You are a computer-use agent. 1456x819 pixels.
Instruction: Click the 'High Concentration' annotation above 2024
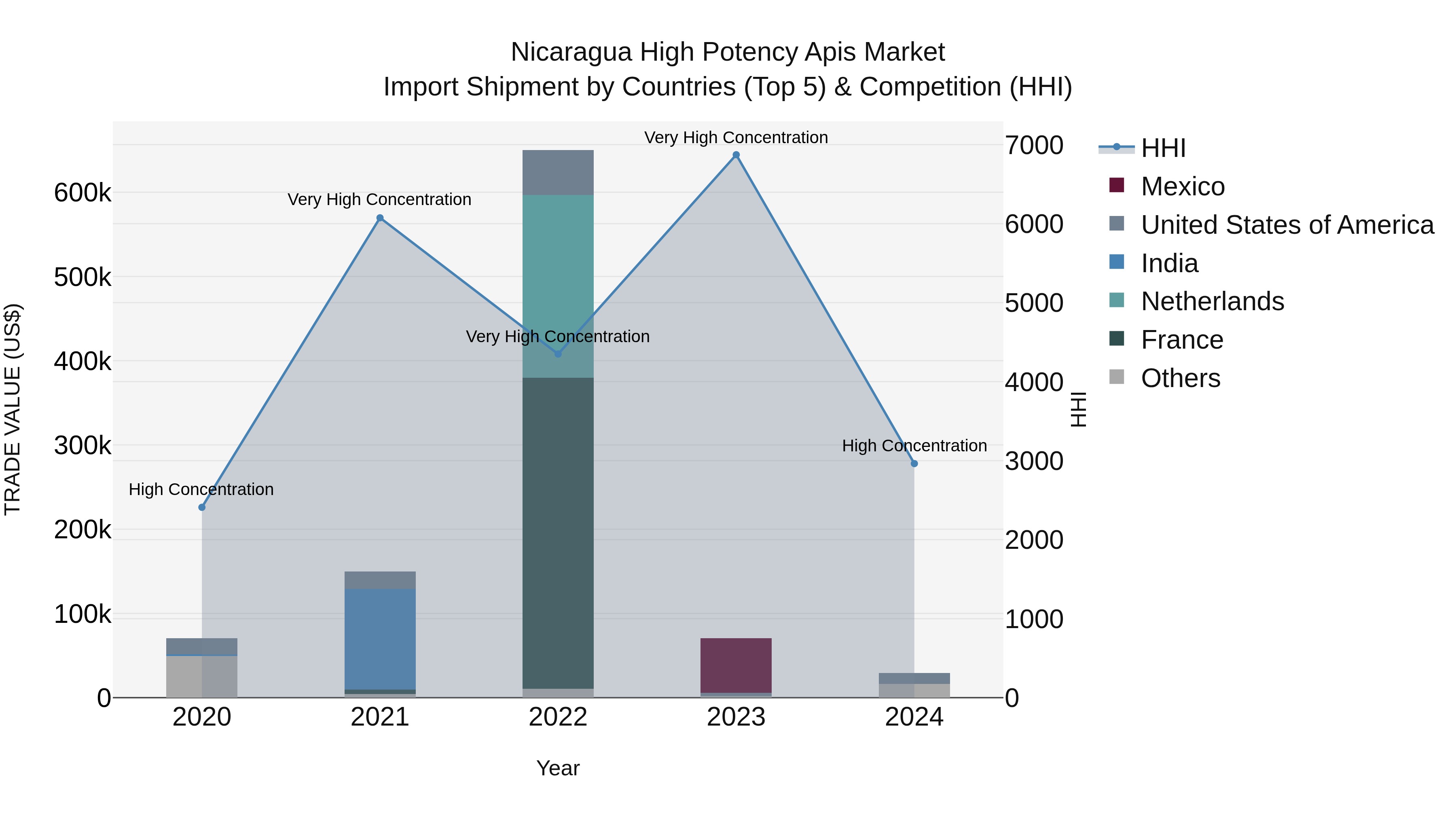tap(914, 445)
